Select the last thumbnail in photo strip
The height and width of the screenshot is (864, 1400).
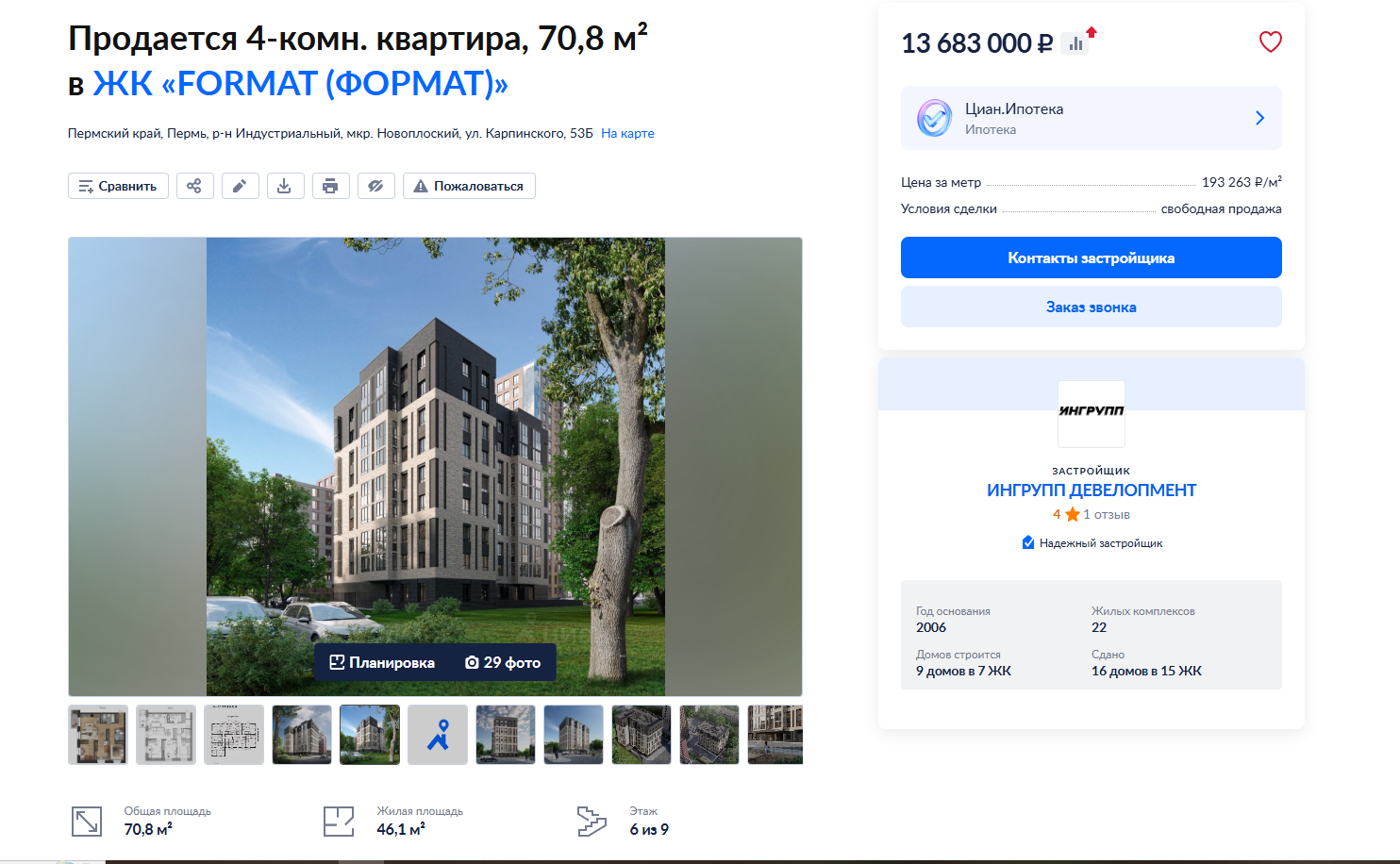(x=775, y=735)
